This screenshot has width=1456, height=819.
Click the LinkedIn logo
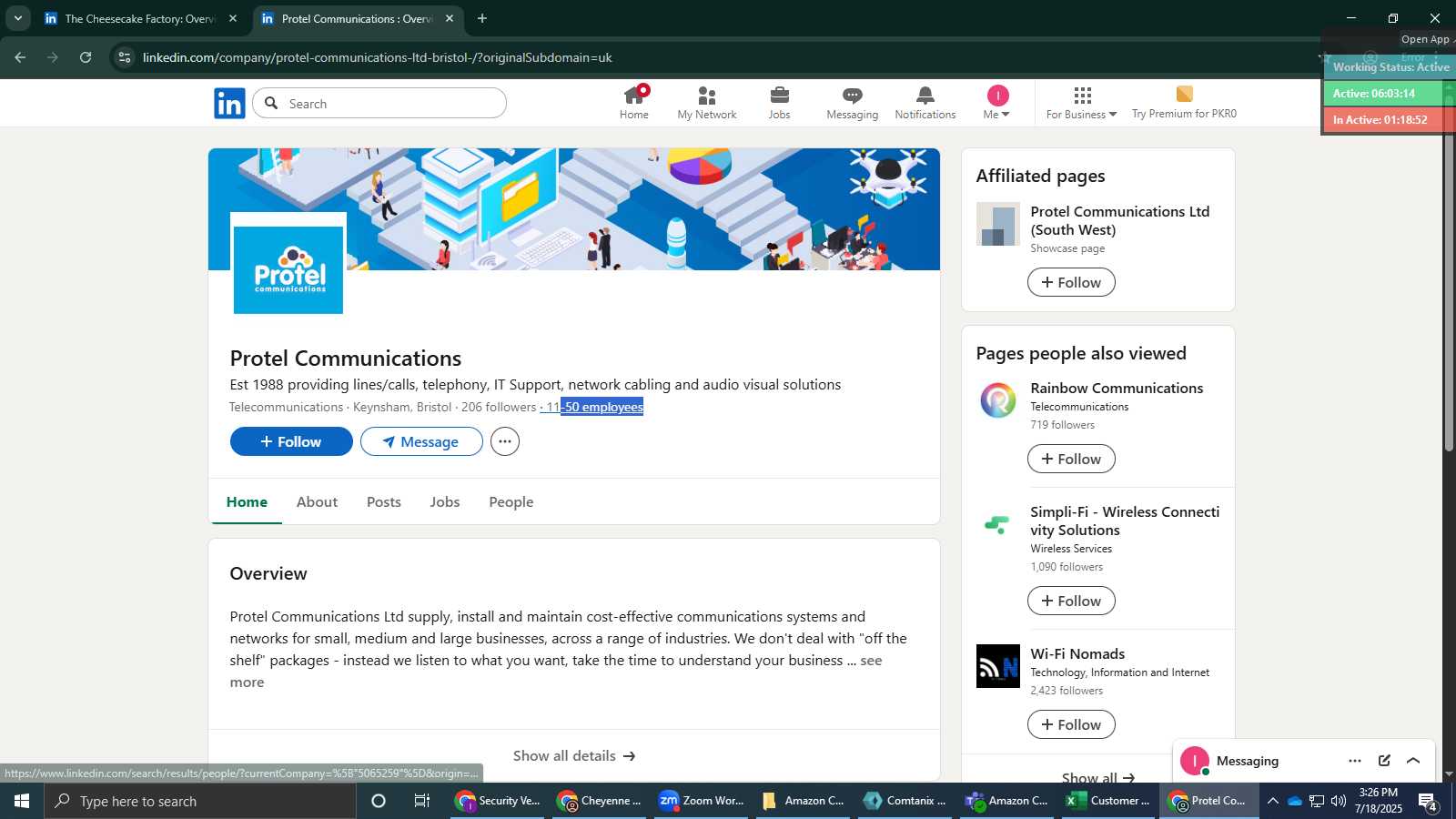(229, 103)
